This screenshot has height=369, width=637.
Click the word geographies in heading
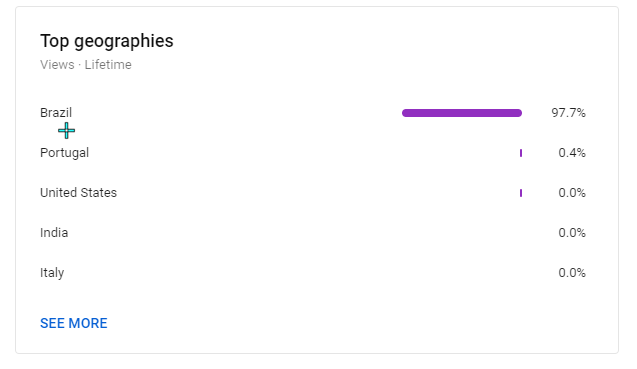124,42
